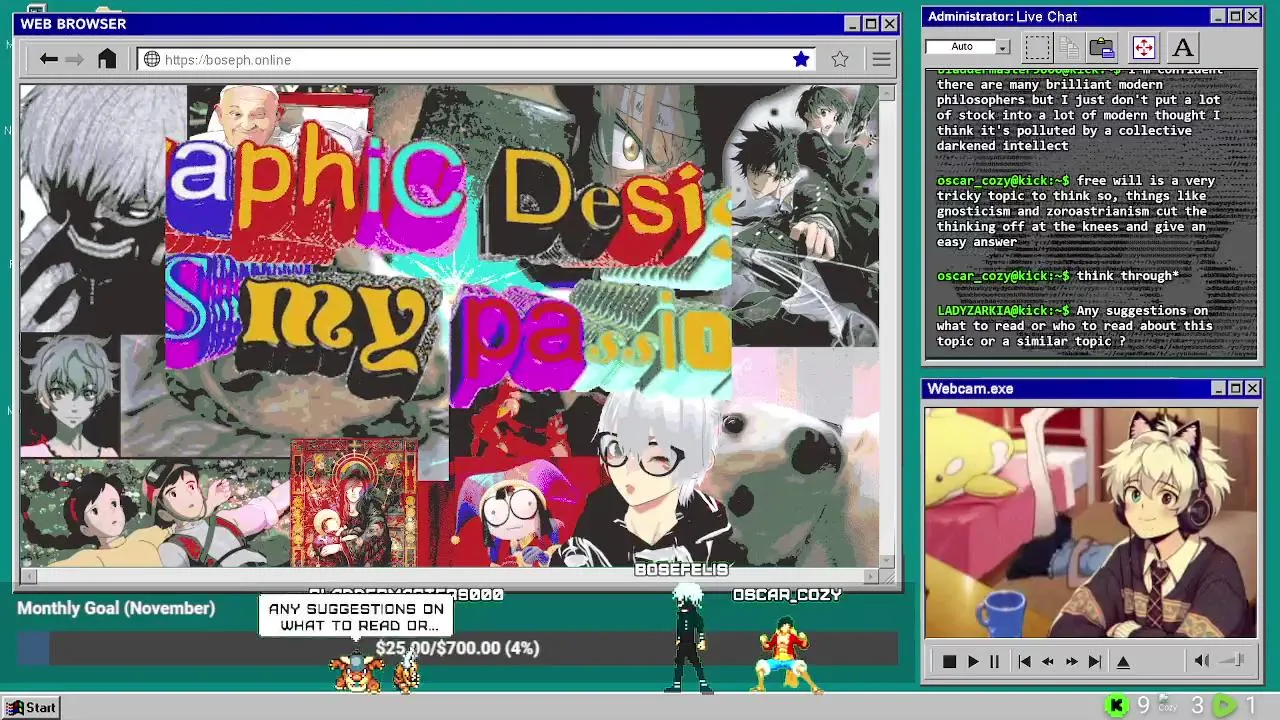
Task: Close the Web Browser window
Action: coord(889,24)
